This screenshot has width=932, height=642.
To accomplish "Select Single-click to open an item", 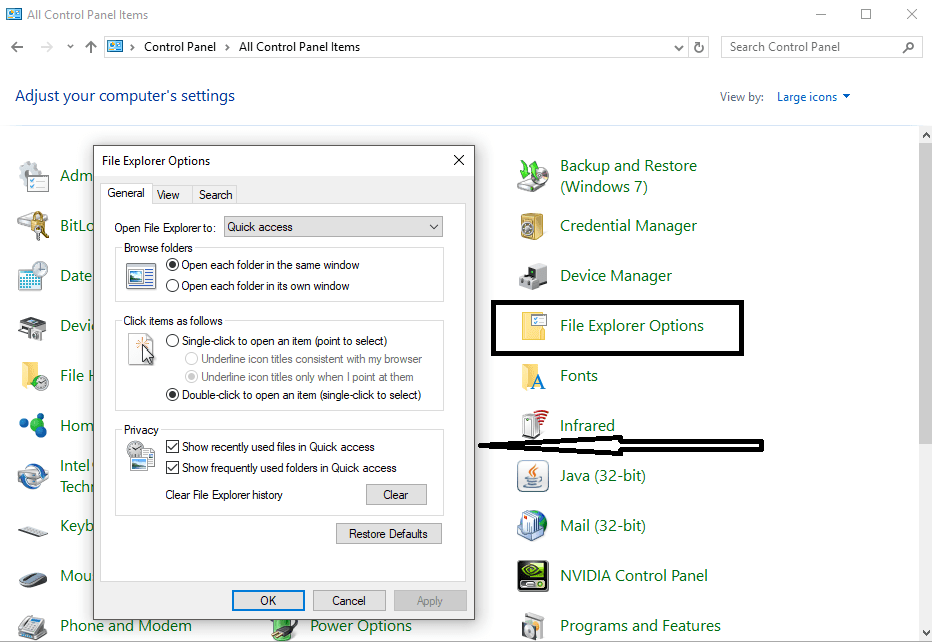I will coord(173,341).
